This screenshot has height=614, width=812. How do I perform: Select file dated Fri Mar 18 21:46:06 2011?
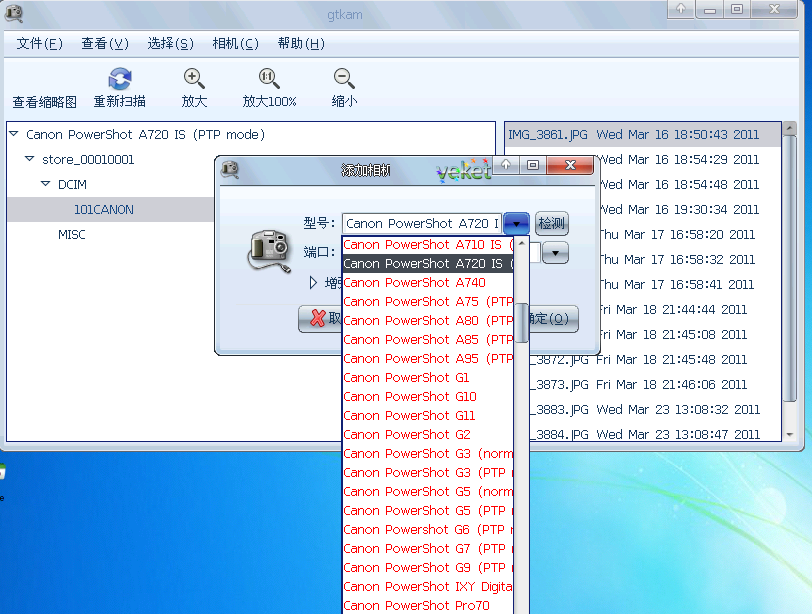(x=671, y=385)
